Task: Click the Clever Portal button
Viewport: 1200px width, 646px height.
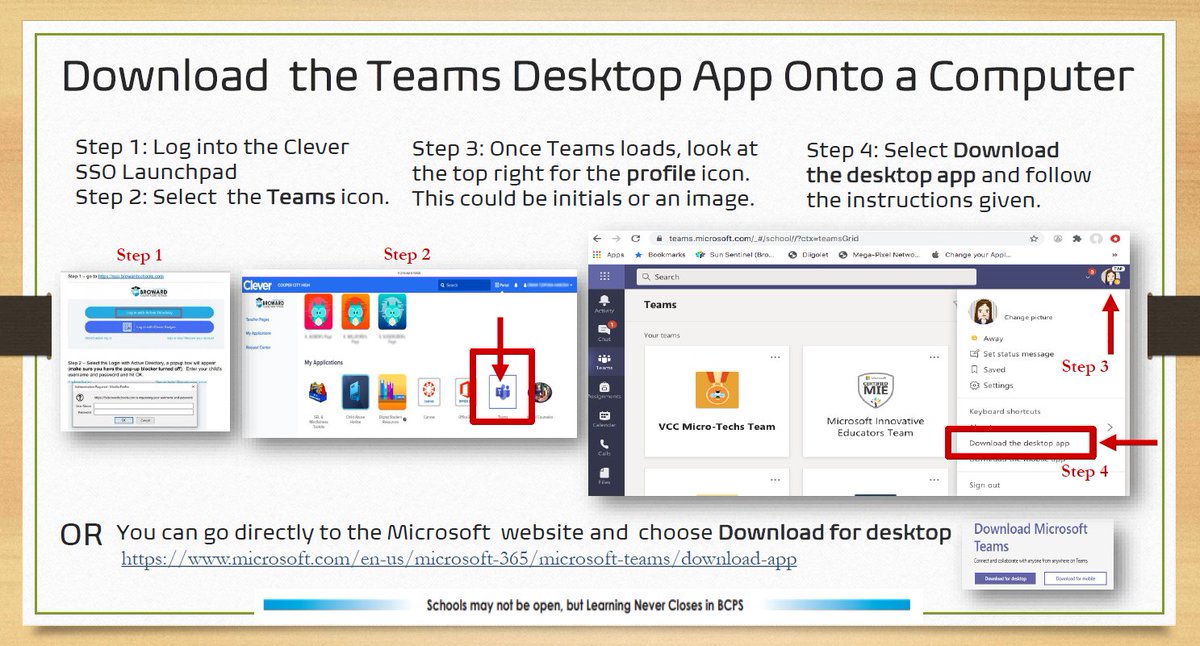Action: click(x=502, y=285)
